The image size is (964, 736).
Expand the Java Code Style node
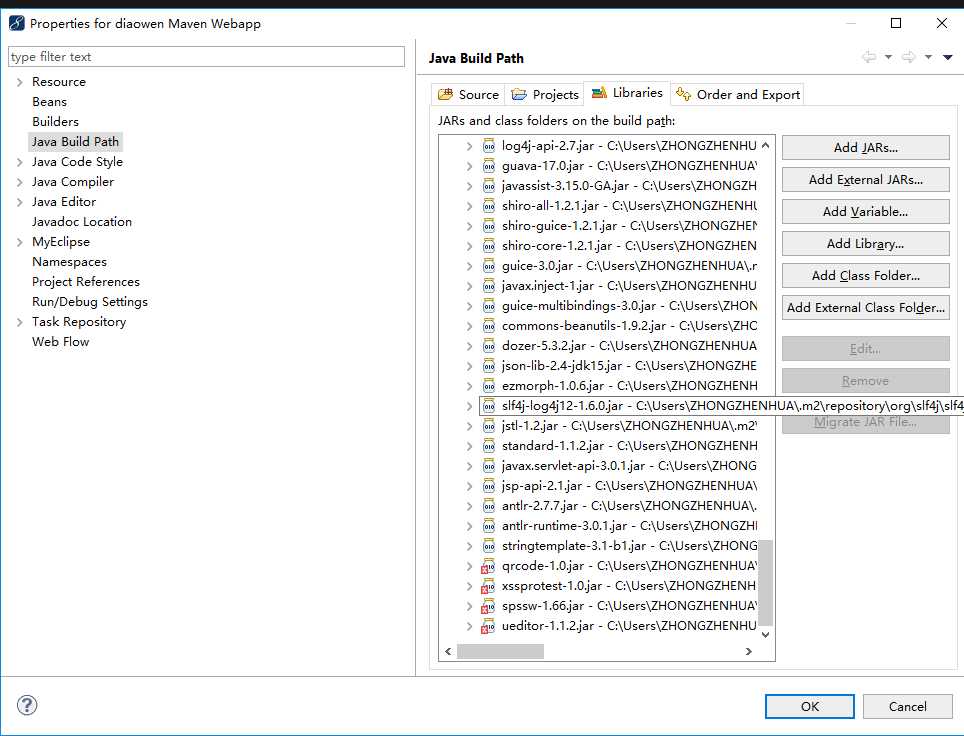pos(20,162)
